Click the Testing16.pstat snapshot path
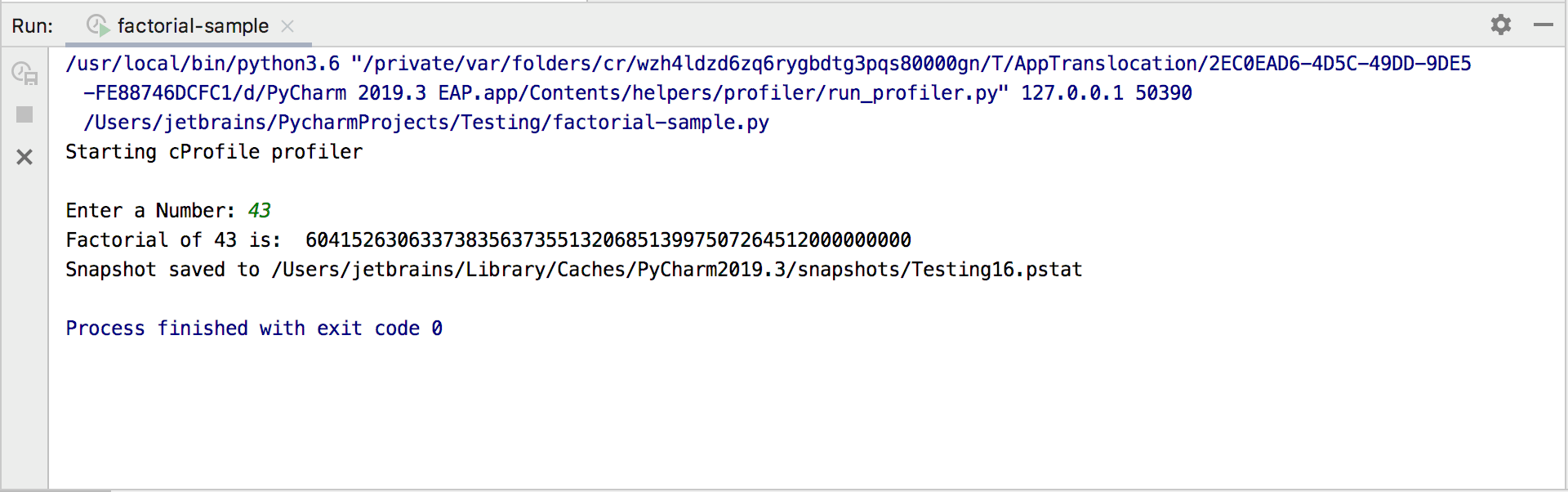Screen dimensions: 1568x492 pyautogui.click(x=676, y=270)
